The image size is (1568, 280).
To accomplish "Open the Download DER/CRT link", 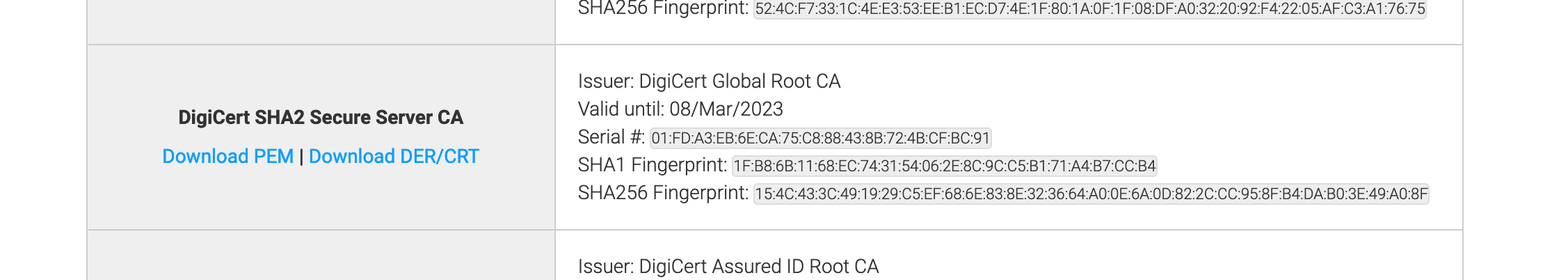I will (x=394, y=157).
